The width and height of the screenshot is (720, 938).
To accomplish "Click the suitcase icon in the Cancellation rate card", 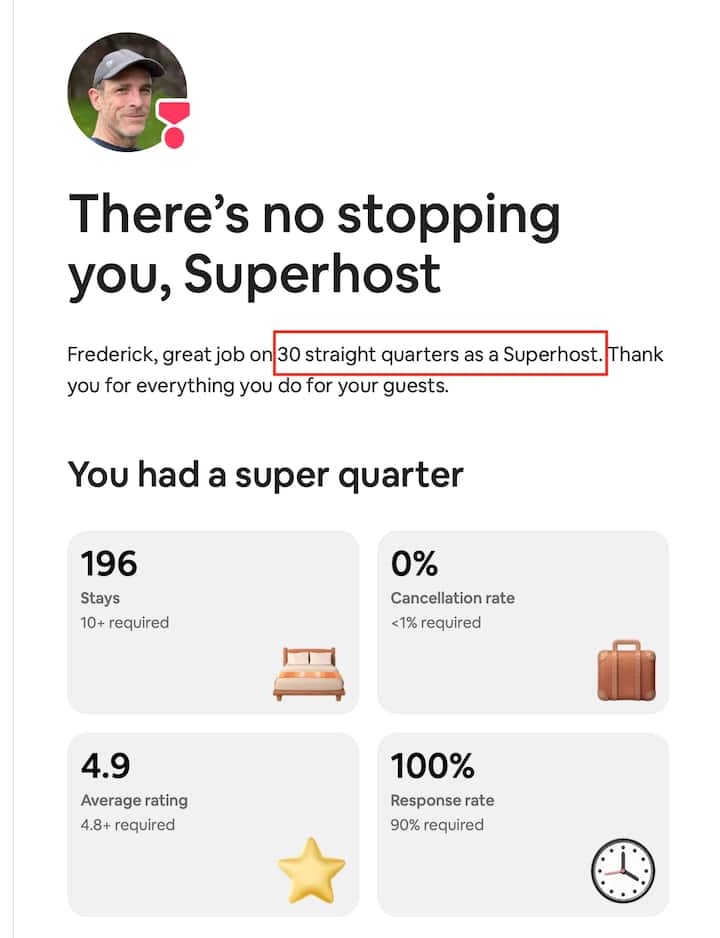I will point(626,670).
